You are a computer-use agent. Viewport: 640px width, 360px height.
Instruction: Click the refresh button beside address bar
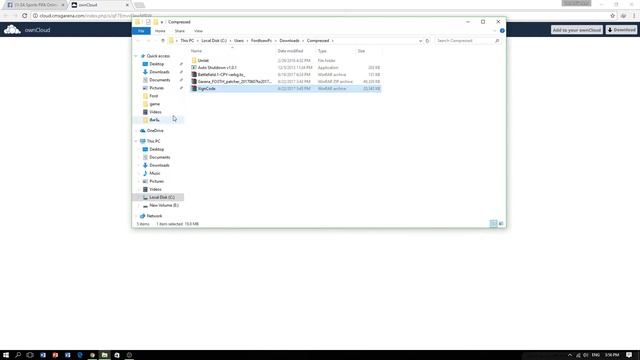[x=427, y=41]
